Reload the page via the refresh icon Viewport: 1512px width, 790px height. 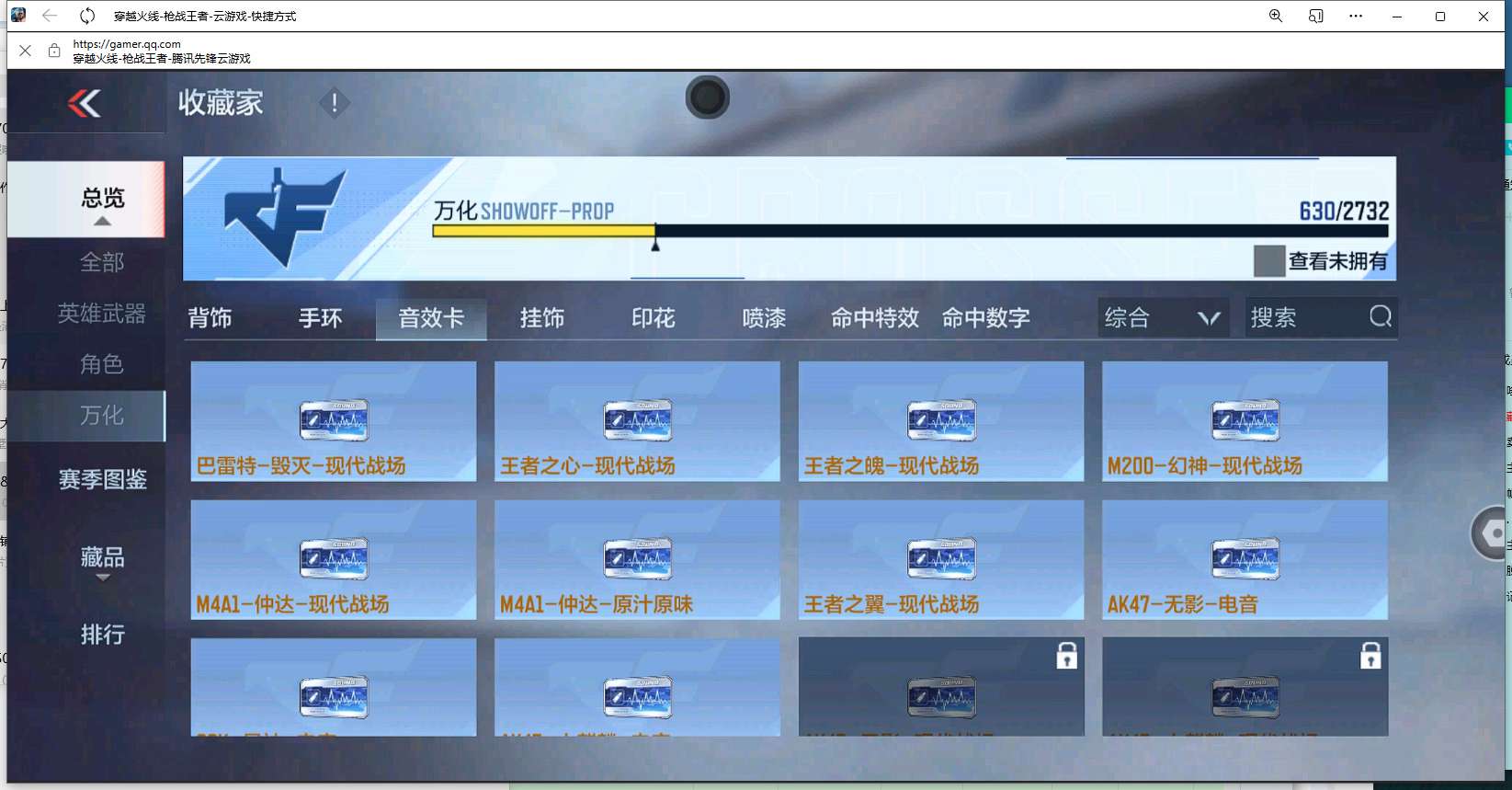pos(87,16)
